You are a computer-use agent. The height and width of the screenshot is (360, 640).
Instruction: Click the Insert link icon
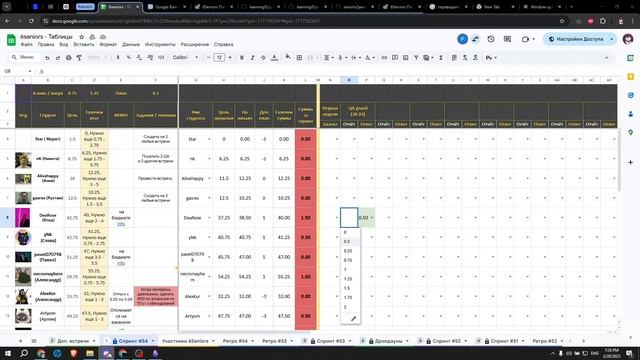(384, 58)
